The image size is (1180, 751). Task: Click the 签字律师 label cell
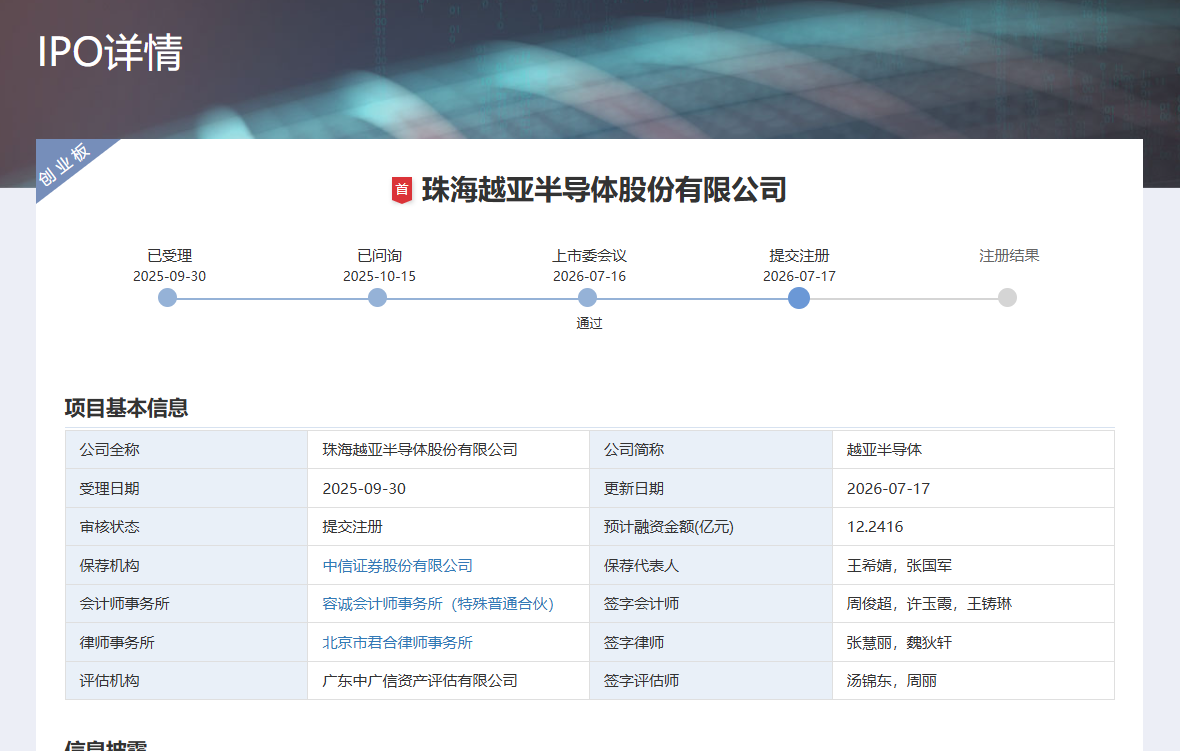(x=711, y=643)
